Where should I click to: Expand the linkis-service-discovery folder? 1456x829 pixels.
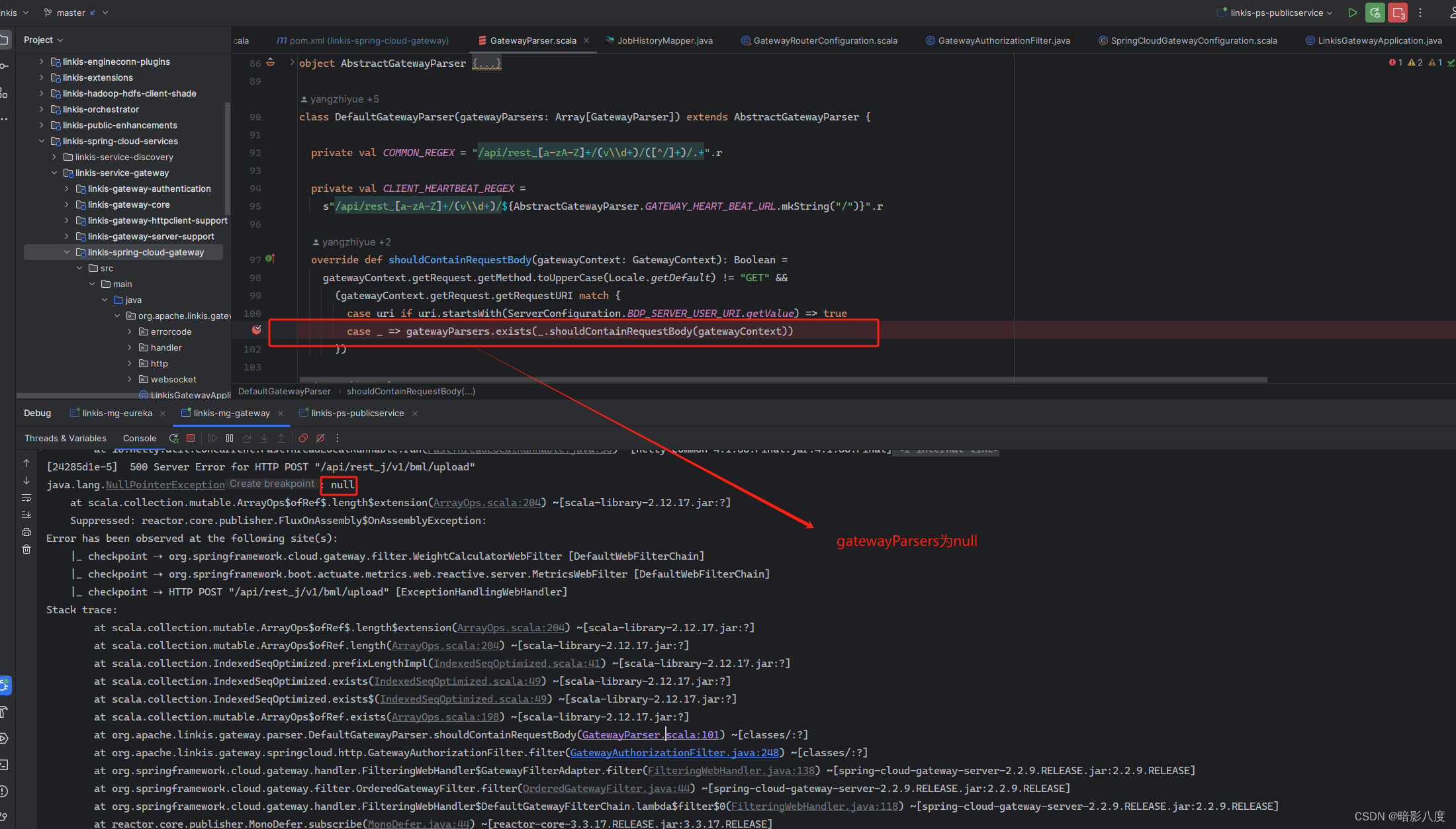pyautogui.click(x=54, y=157)
